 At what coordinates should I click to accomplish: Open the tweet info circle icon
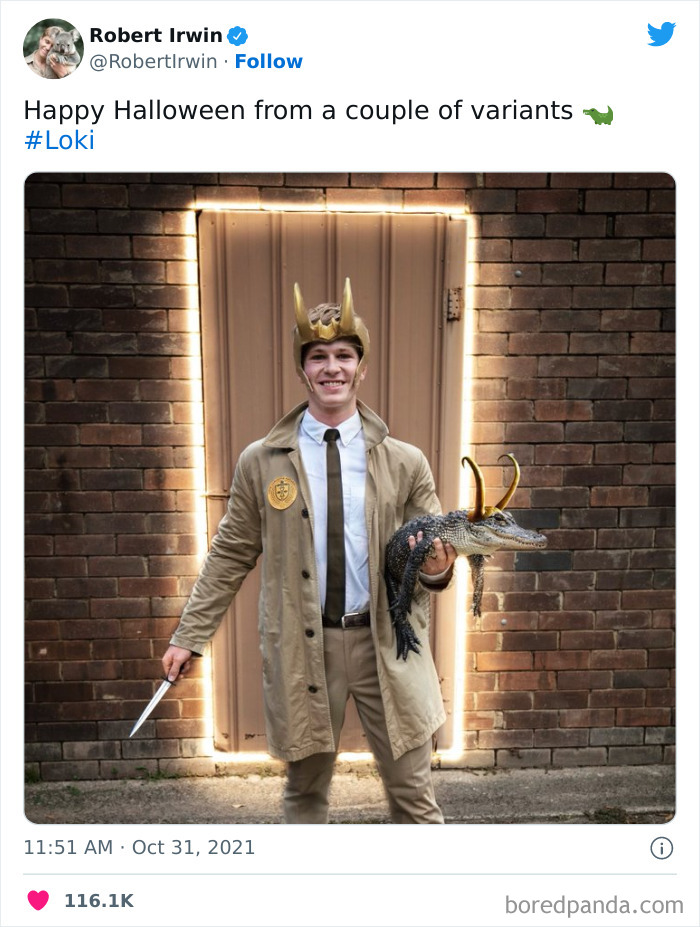pyautogui.click(x=661, y=848)
